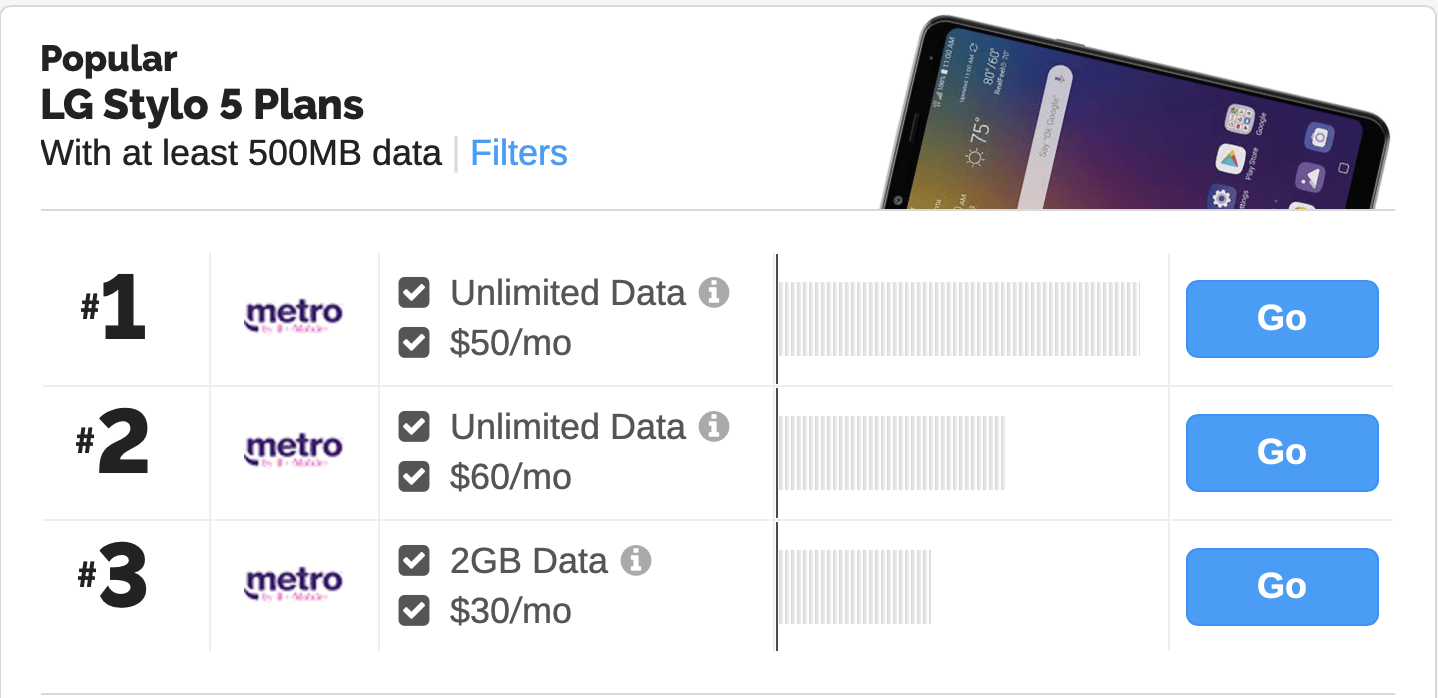Click Metro logo in plan #2
1438x698 pixels.
[x=294, y=451]
